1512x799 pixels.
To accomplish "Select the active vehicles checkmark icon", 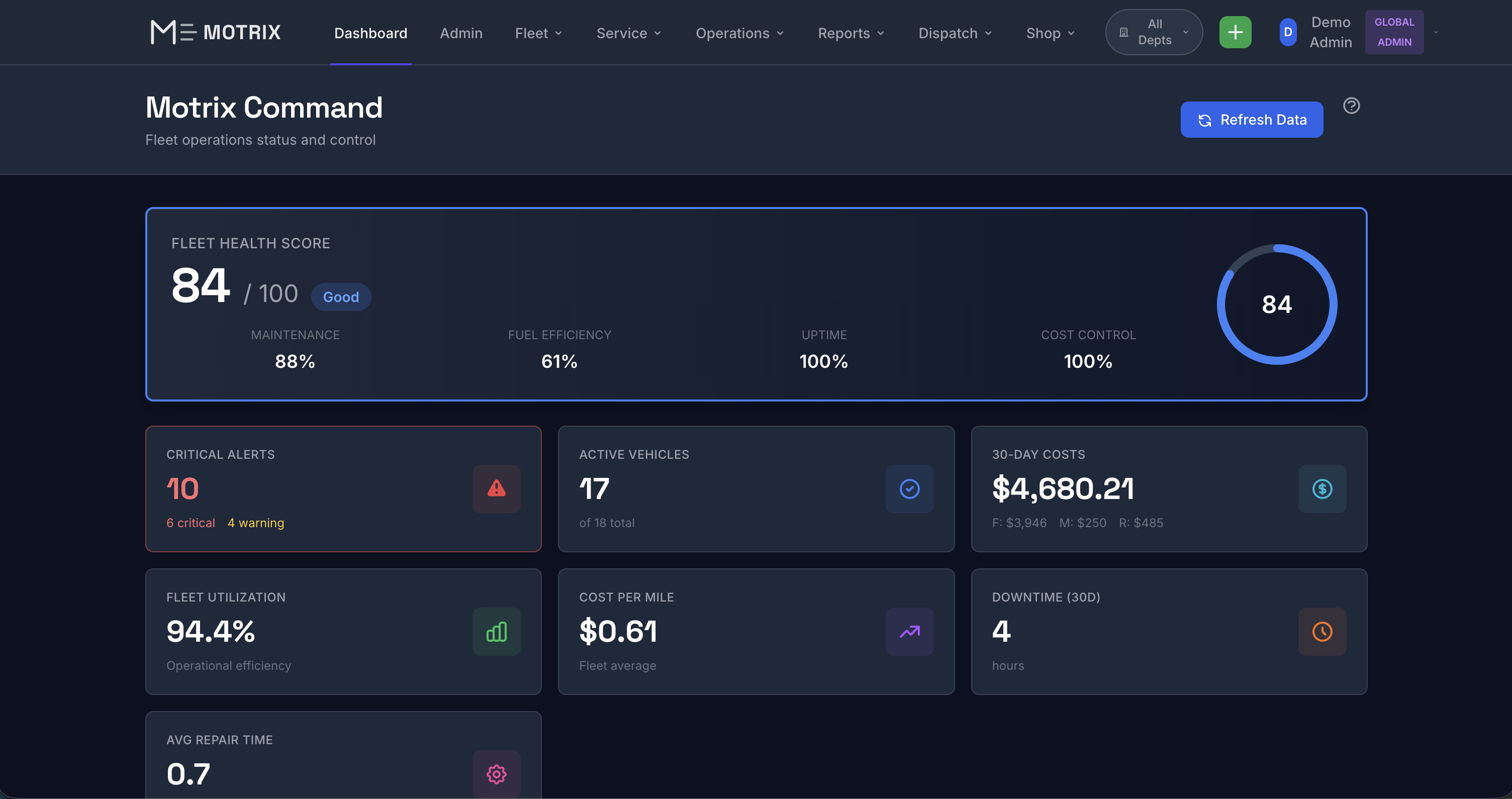I will tap(910, 488).
